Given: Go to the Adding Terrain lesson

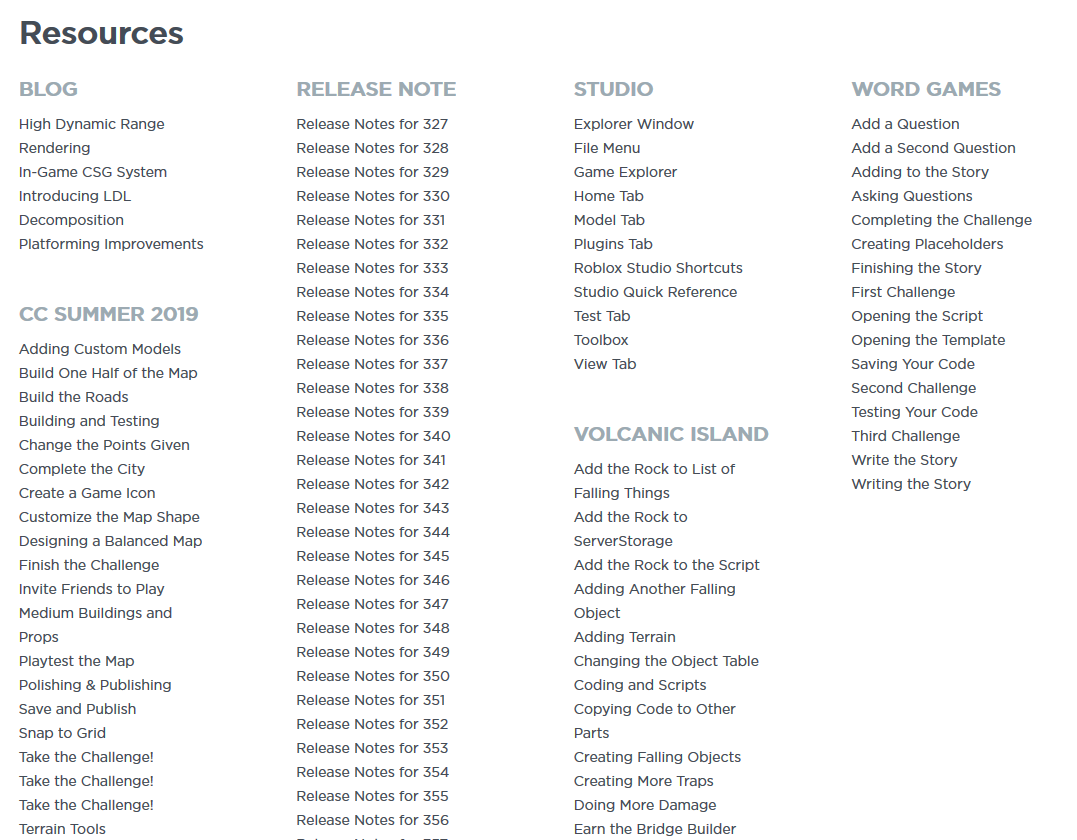Looking at the screenshot, I should (625, 637).
